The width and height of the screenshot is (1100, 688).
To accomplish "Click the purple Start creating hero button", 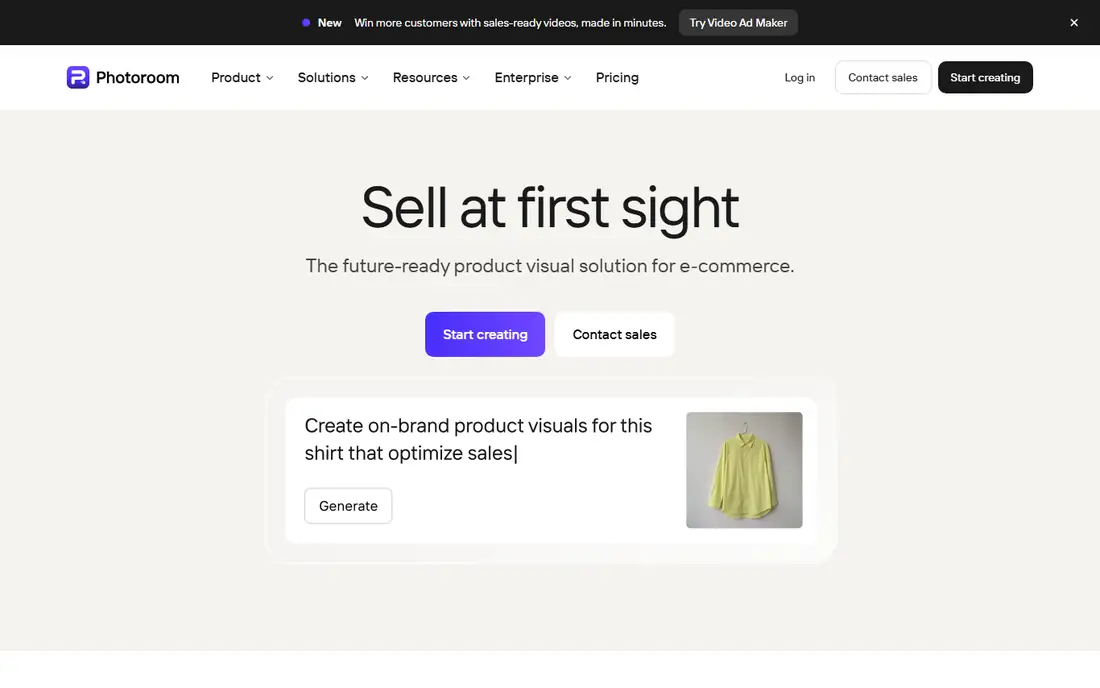I will (485, 335).
